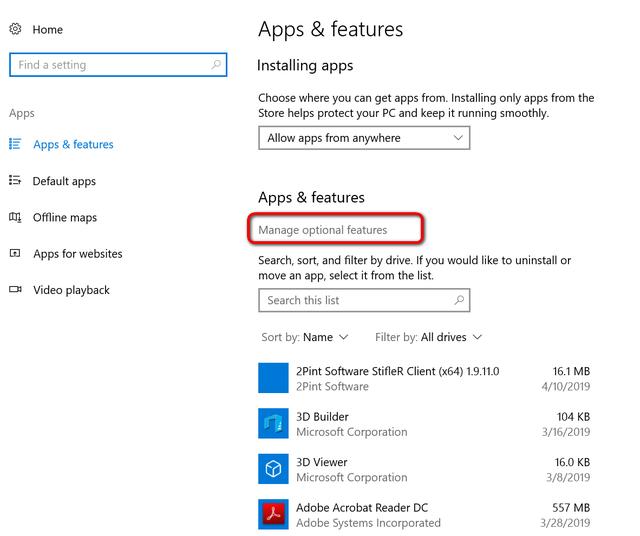This screenshot has width=640, height=536.
Task: Go to Home settings
Action: click(48, 29)
